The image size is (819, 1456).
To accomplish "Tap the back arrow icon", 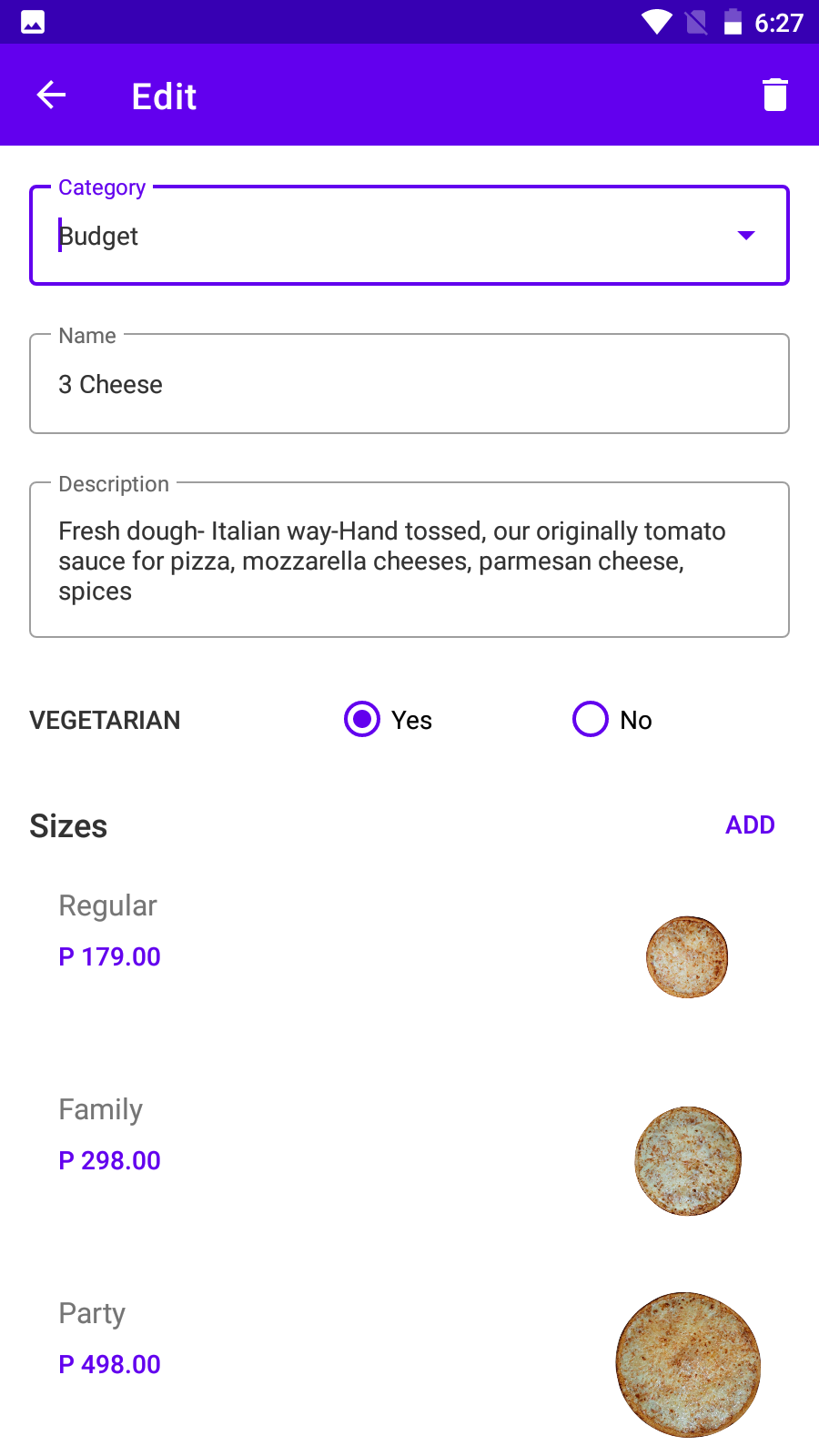I will tap(51, 95).
